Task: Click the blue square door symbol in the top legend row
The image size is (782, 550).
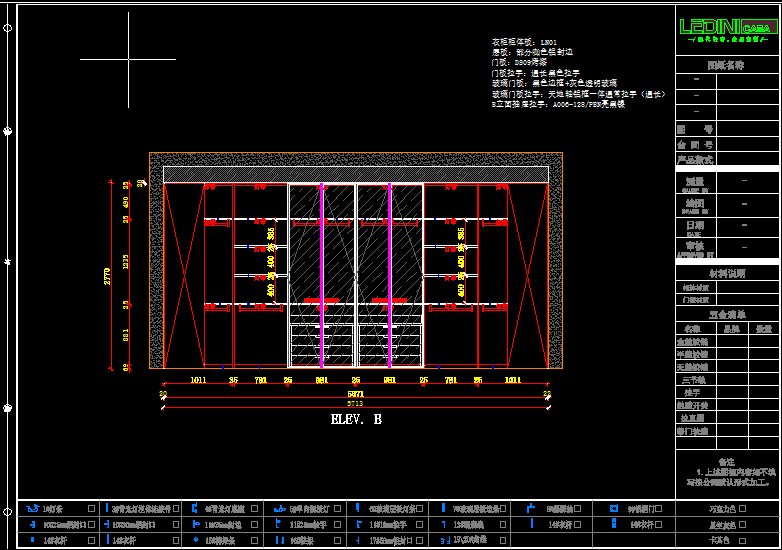Action: 615,509
